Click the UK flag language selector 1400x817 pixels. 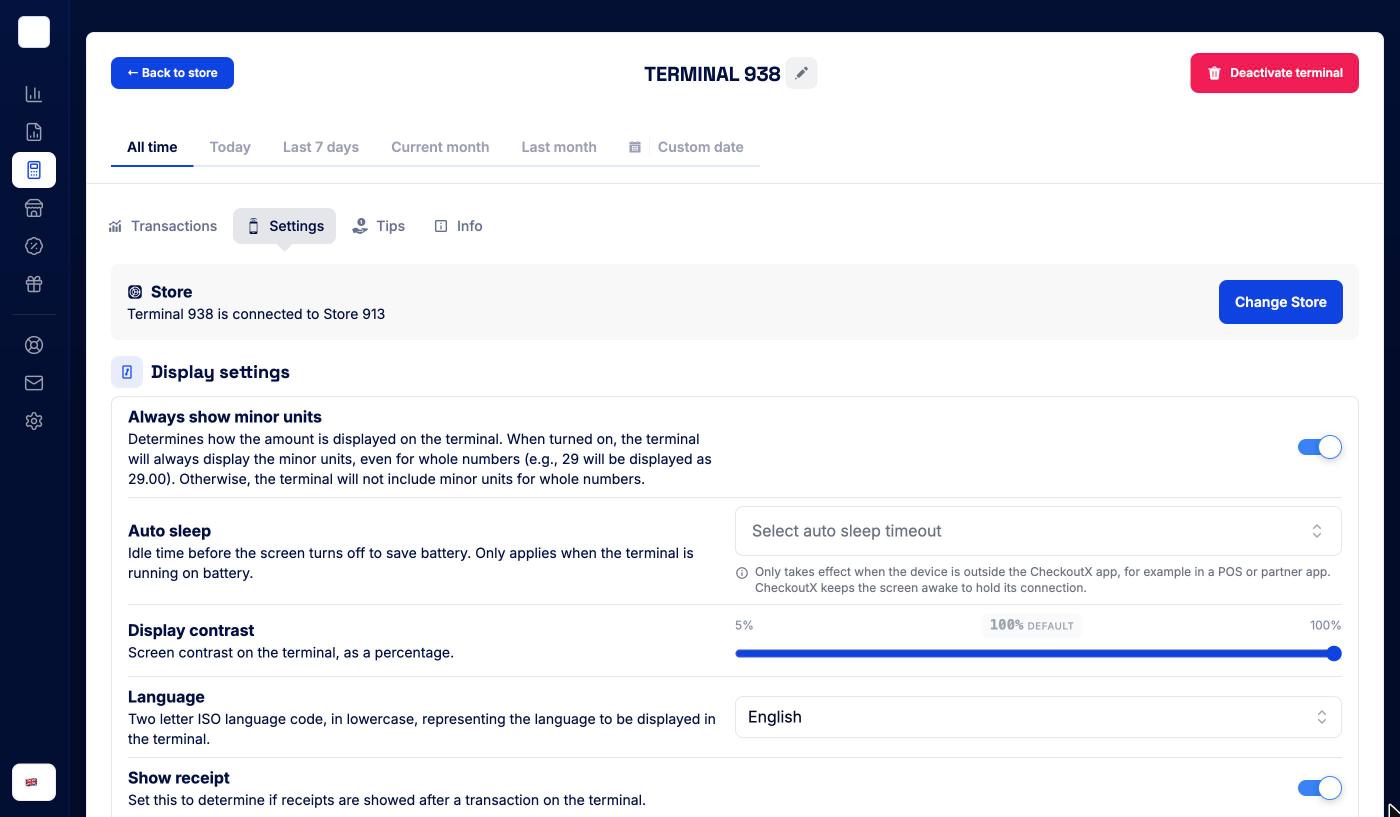34,782
